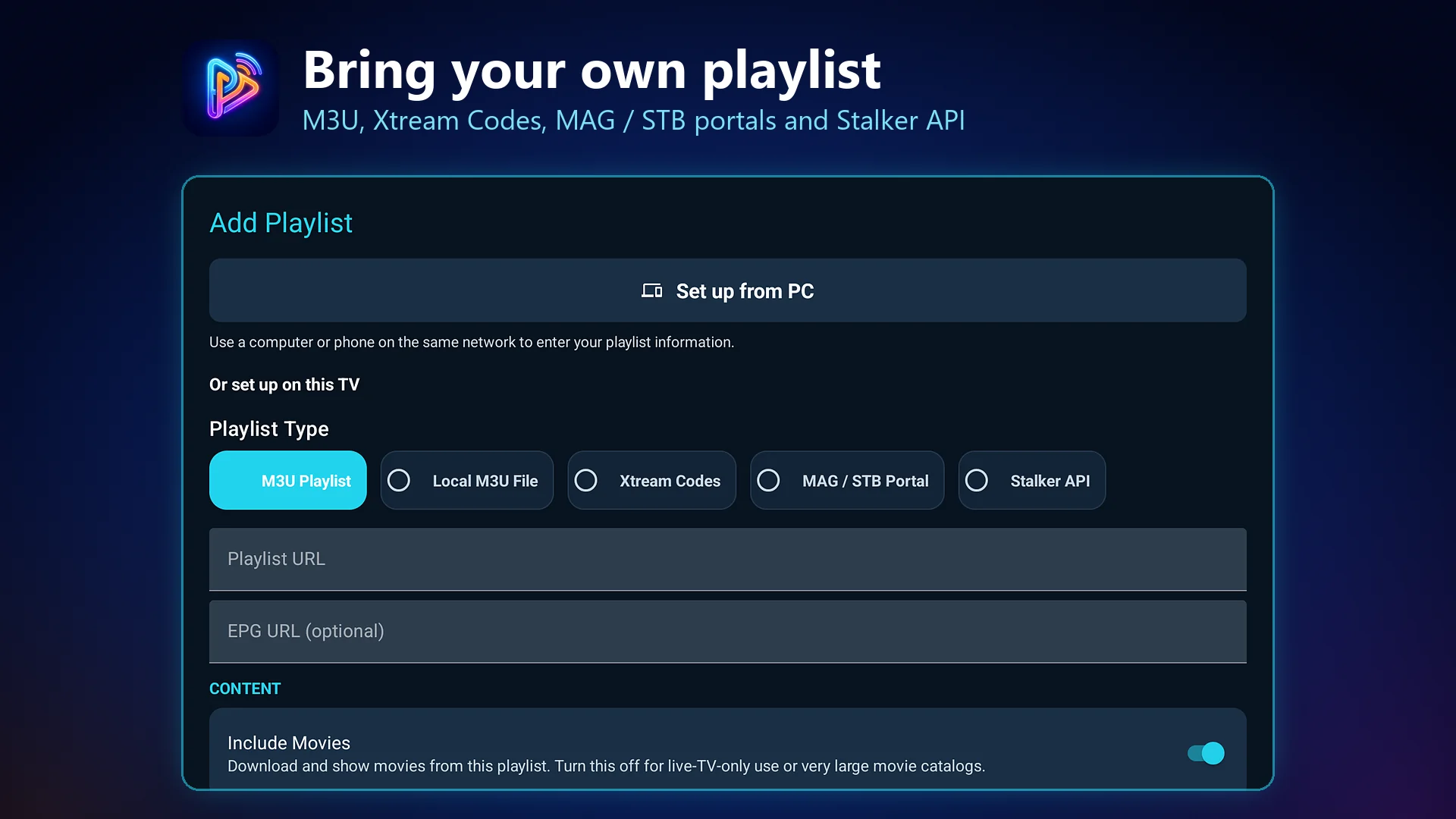Click the Playlist Type label

[x=268, y=429]
